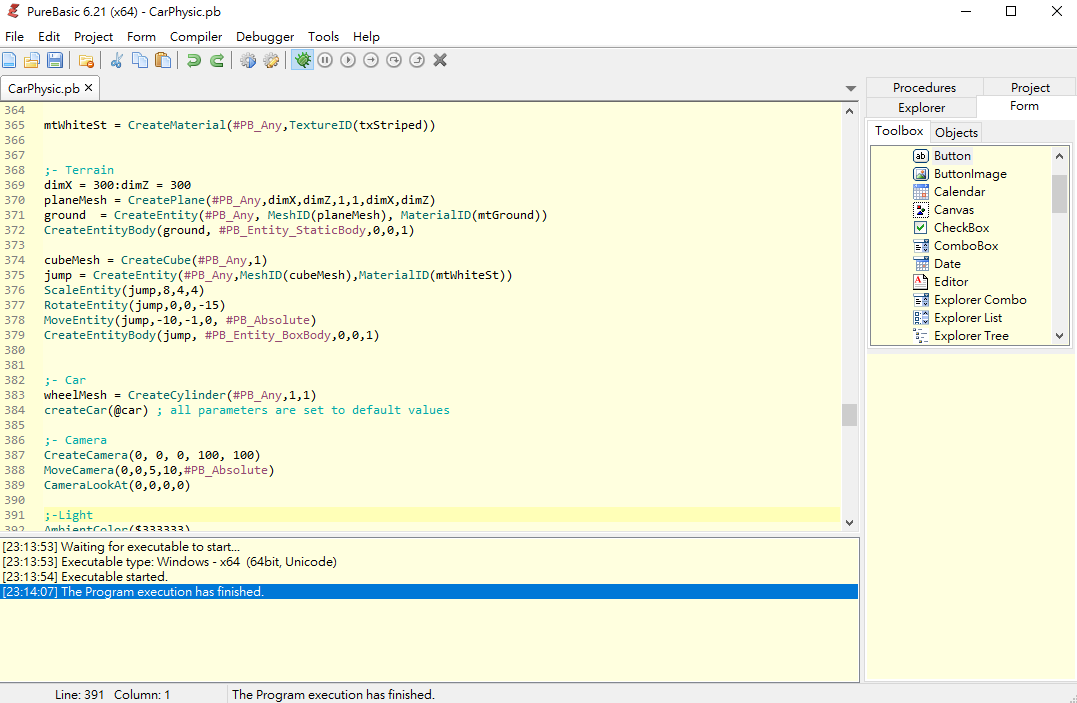The image size is (1077, 703).
Task: Click the Redo arrow icon
Action: (217, 60)
